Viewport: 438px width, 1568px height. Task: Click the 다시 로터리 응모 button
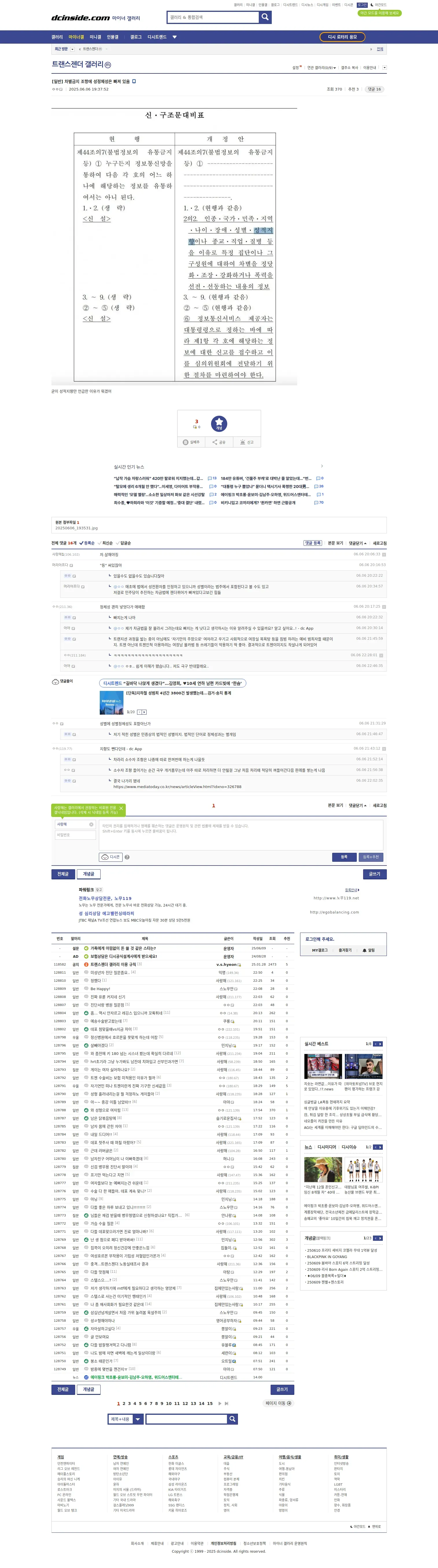click(343, 37)
